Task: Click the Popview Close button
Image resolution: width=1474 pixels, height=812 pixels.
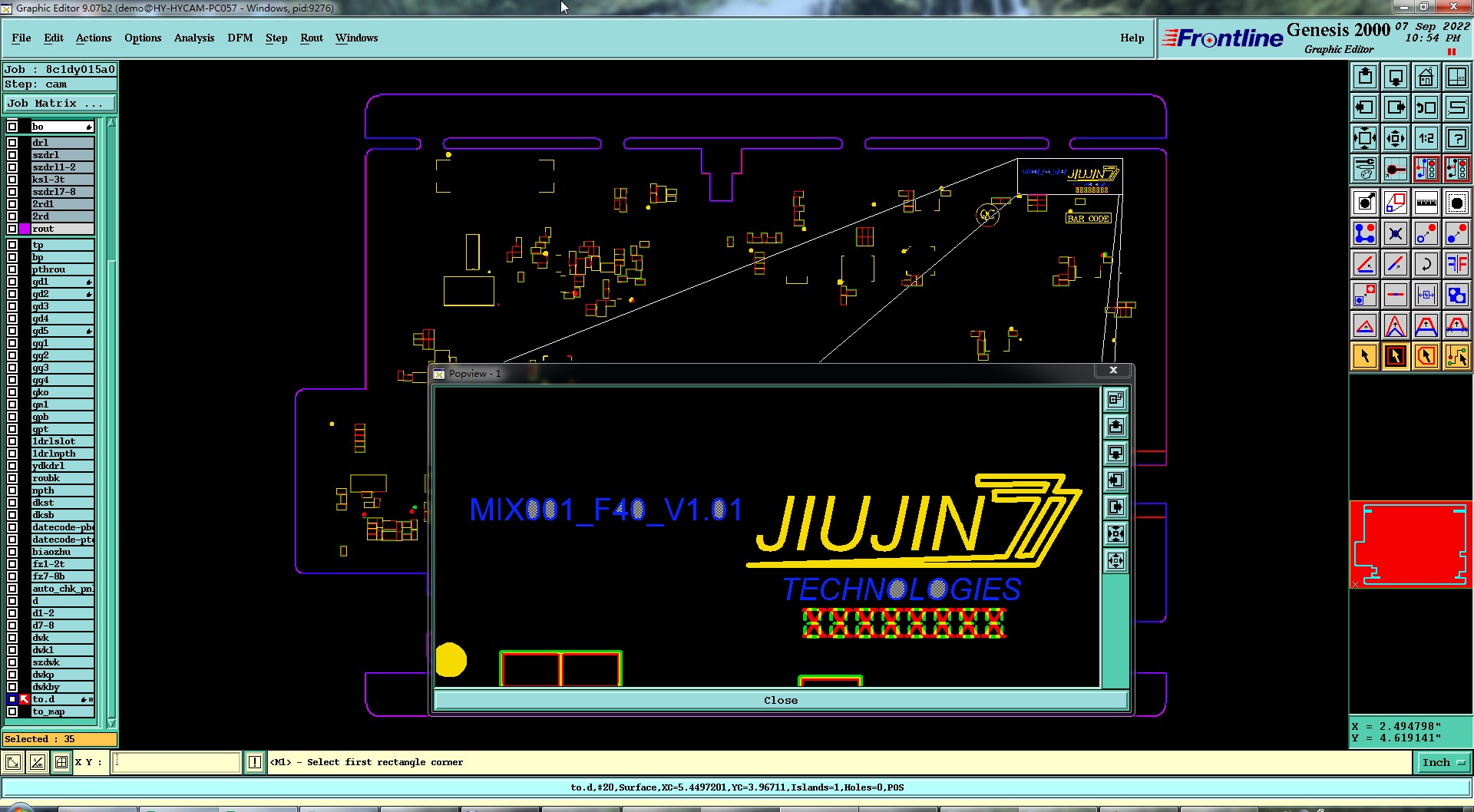Action: click(x=781, y=700)
